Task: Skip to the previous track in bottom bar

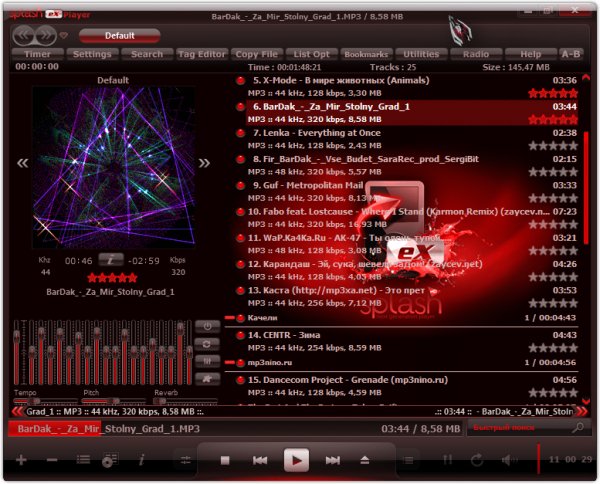Action: 260,460
